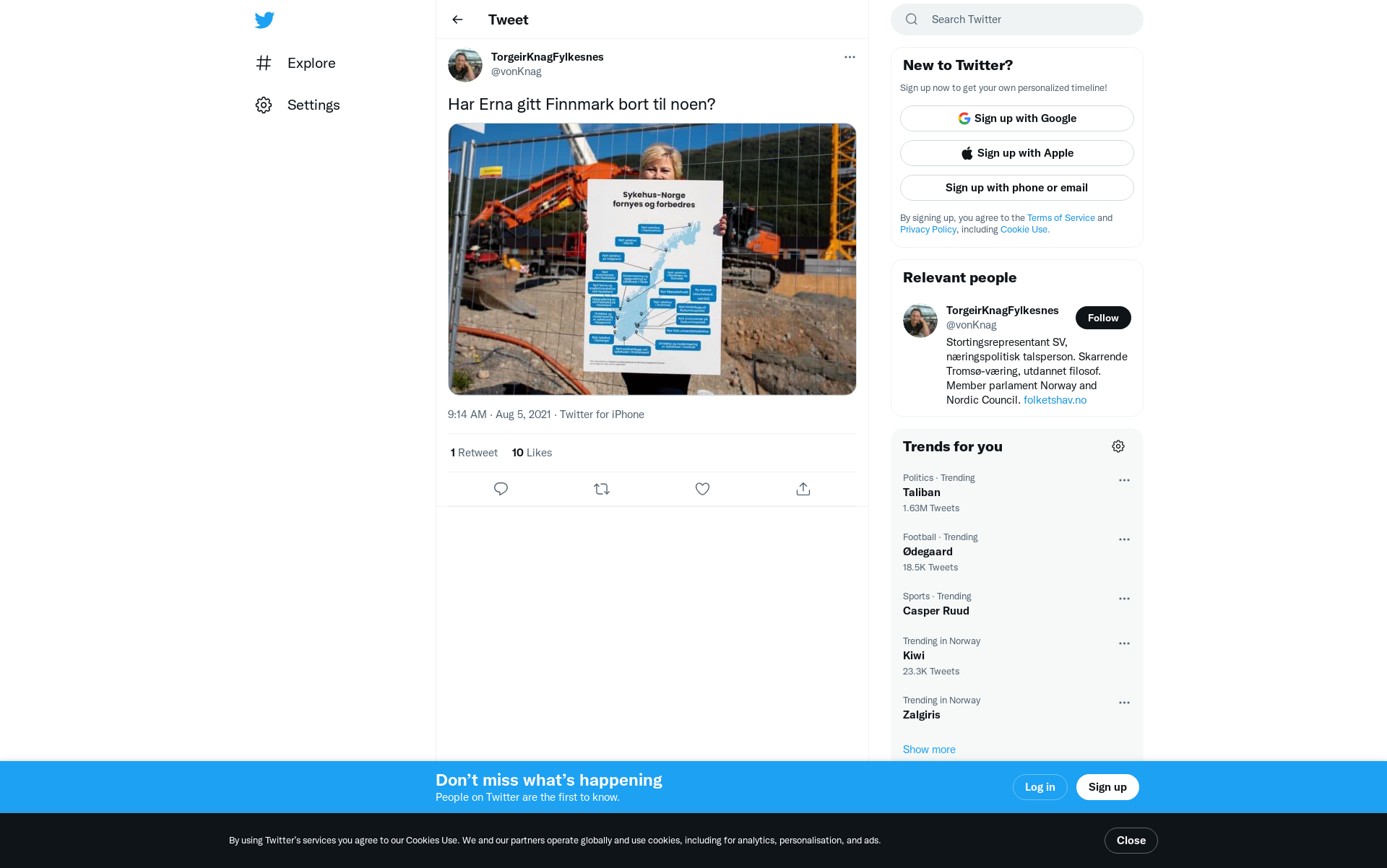Image resolution: width=1387 pixels, height=868 pixels.
Task: Show more trends
Action: tap(929, 750)
